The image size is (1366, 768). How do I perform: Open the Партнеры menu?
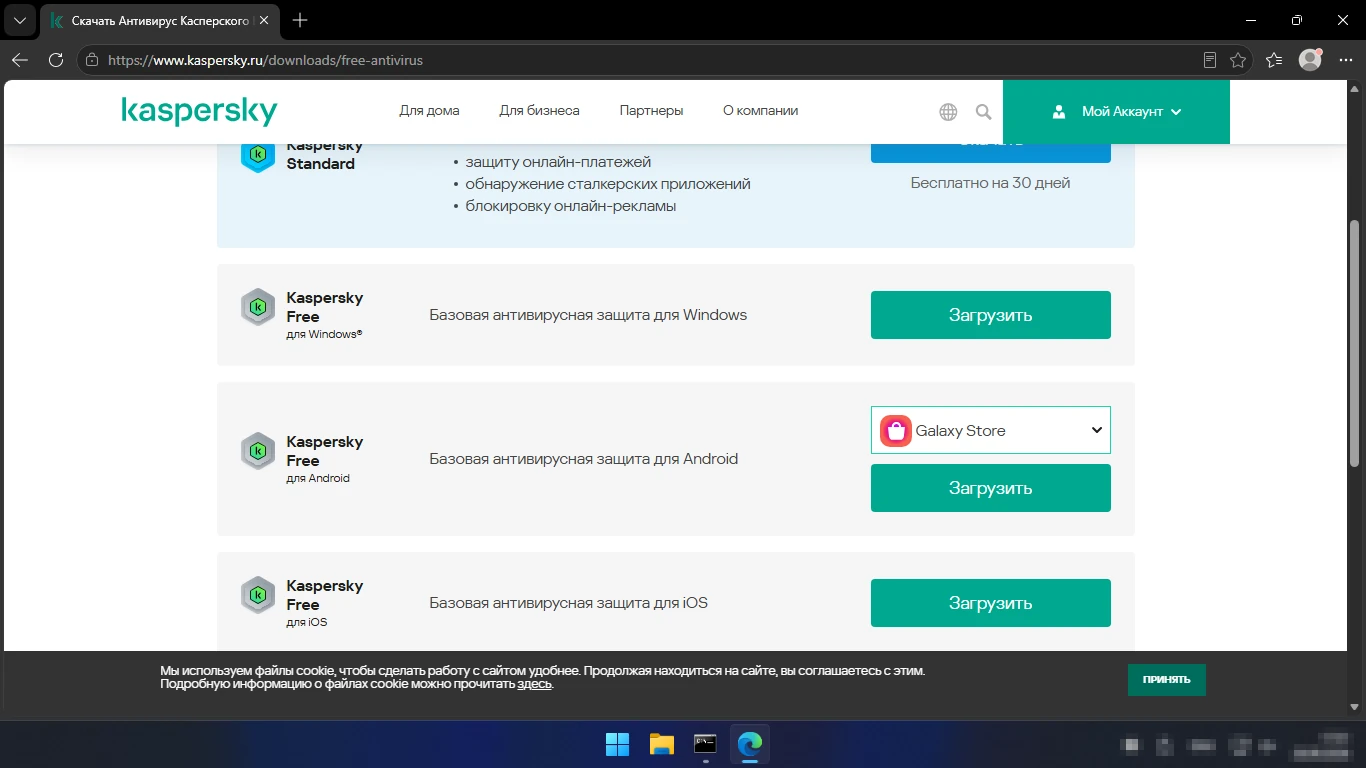[x=651, y=111]
